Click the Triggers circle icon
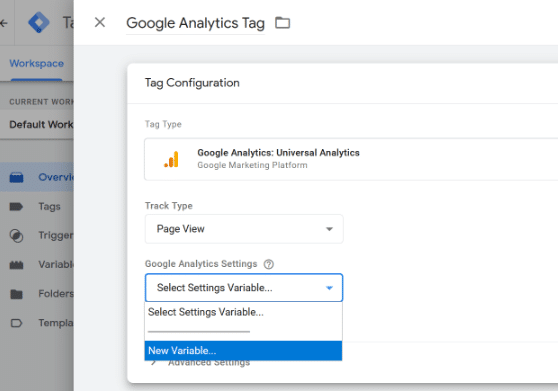Screen dimensions: 558x391 click(x=16, y=236)
